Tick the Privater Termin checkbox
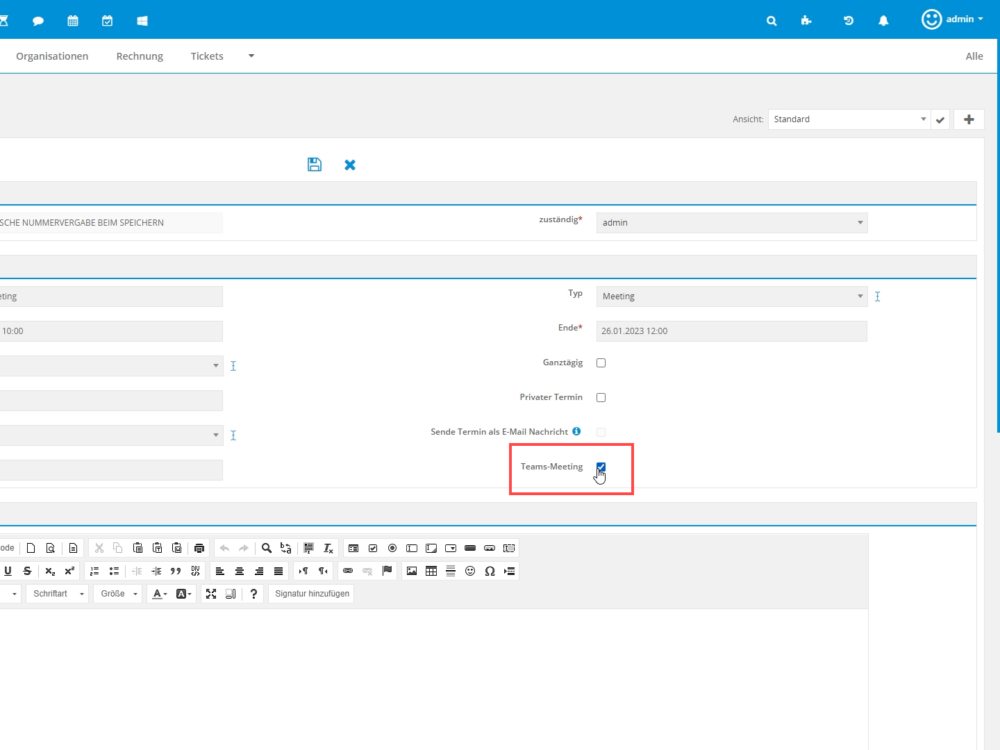This screenshot has width=1000, height=750. pos(601,397)
